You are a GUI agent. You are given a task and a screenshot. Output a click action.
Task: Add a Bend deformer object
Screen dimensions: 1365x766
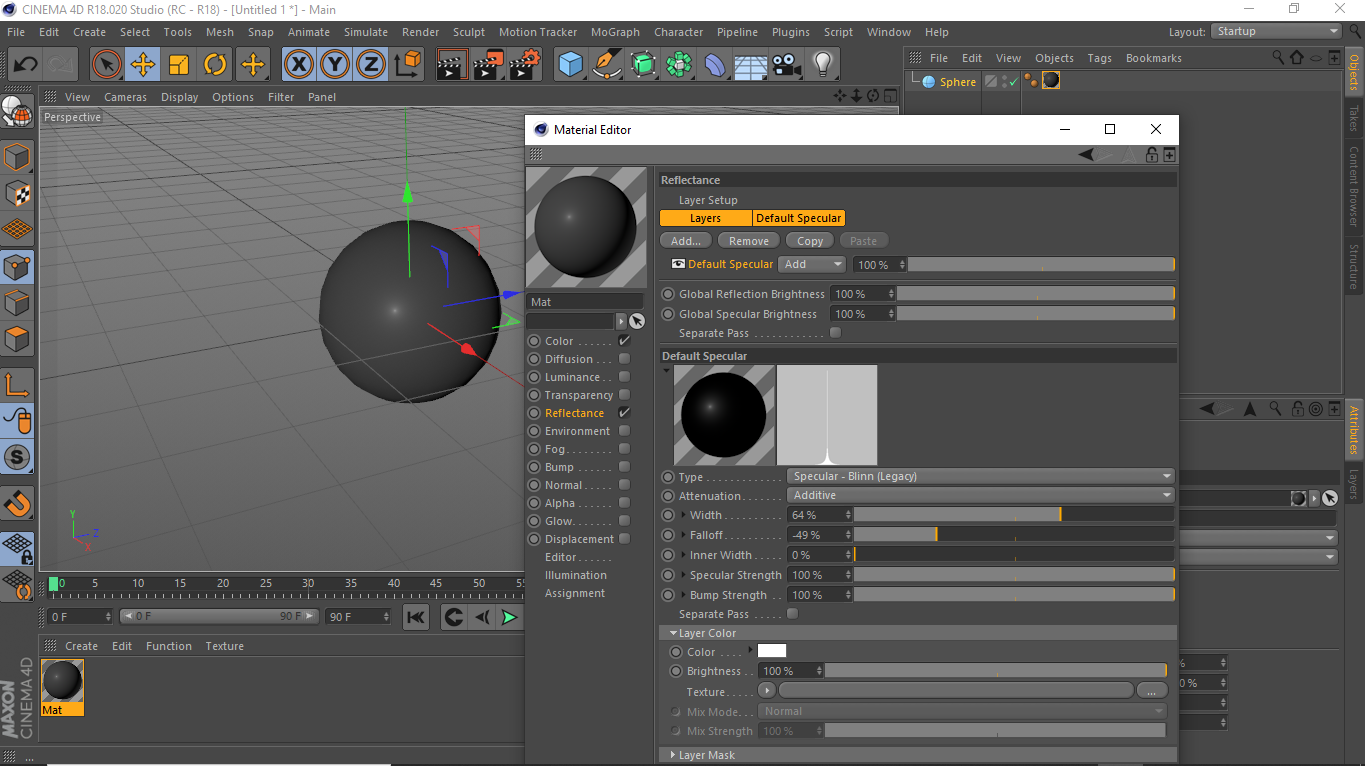(x=715, y=65)
